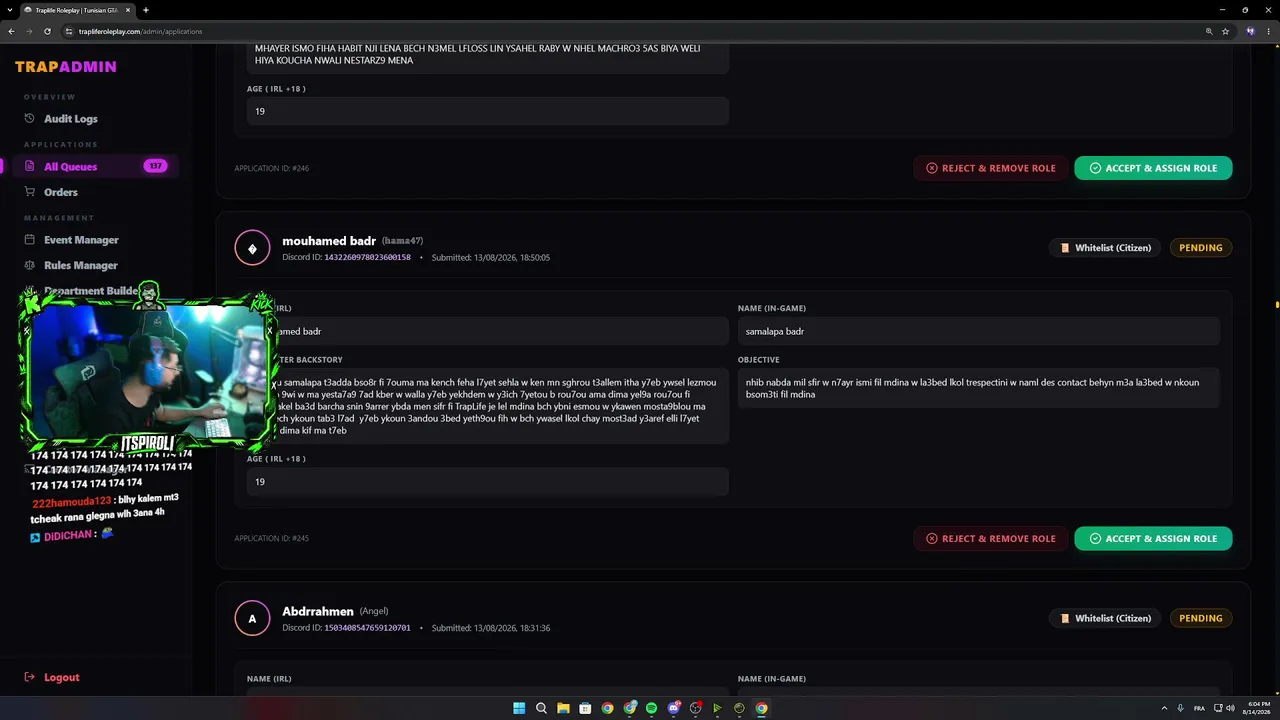Click mouhamed badr's PENDING status badge
This screenshot has width=1280, height=720.
click(1201, 248)
